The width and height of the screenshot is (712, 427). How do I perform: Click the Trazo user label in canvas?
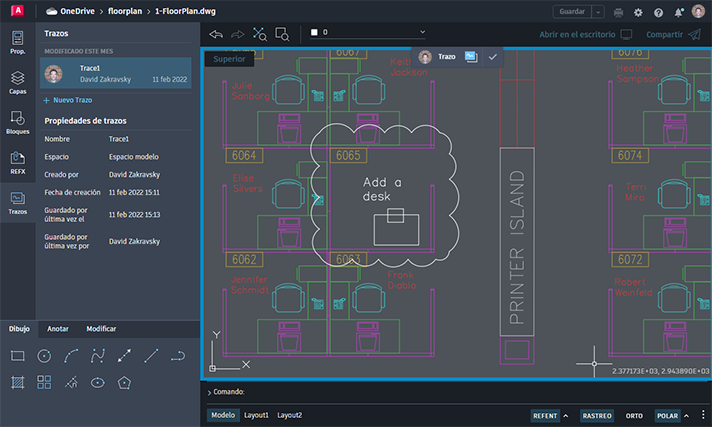click(446, 57)
